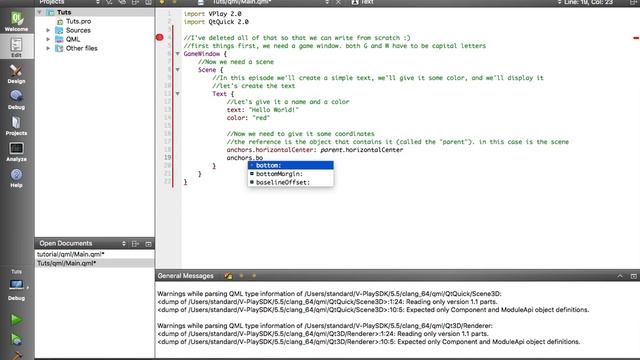Choose 'baselineOffset:' from the autocomplete list
The image size is (640, 360).
(x=291, y=182)
